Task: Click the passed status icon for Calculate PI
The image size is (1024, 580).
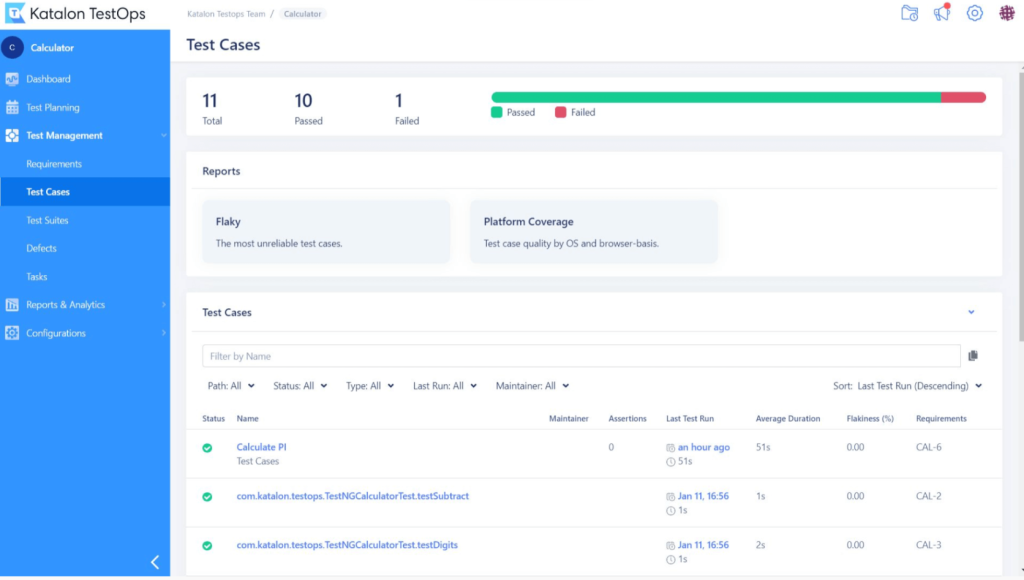Action: pyautogui.click(x=207, y=448)
